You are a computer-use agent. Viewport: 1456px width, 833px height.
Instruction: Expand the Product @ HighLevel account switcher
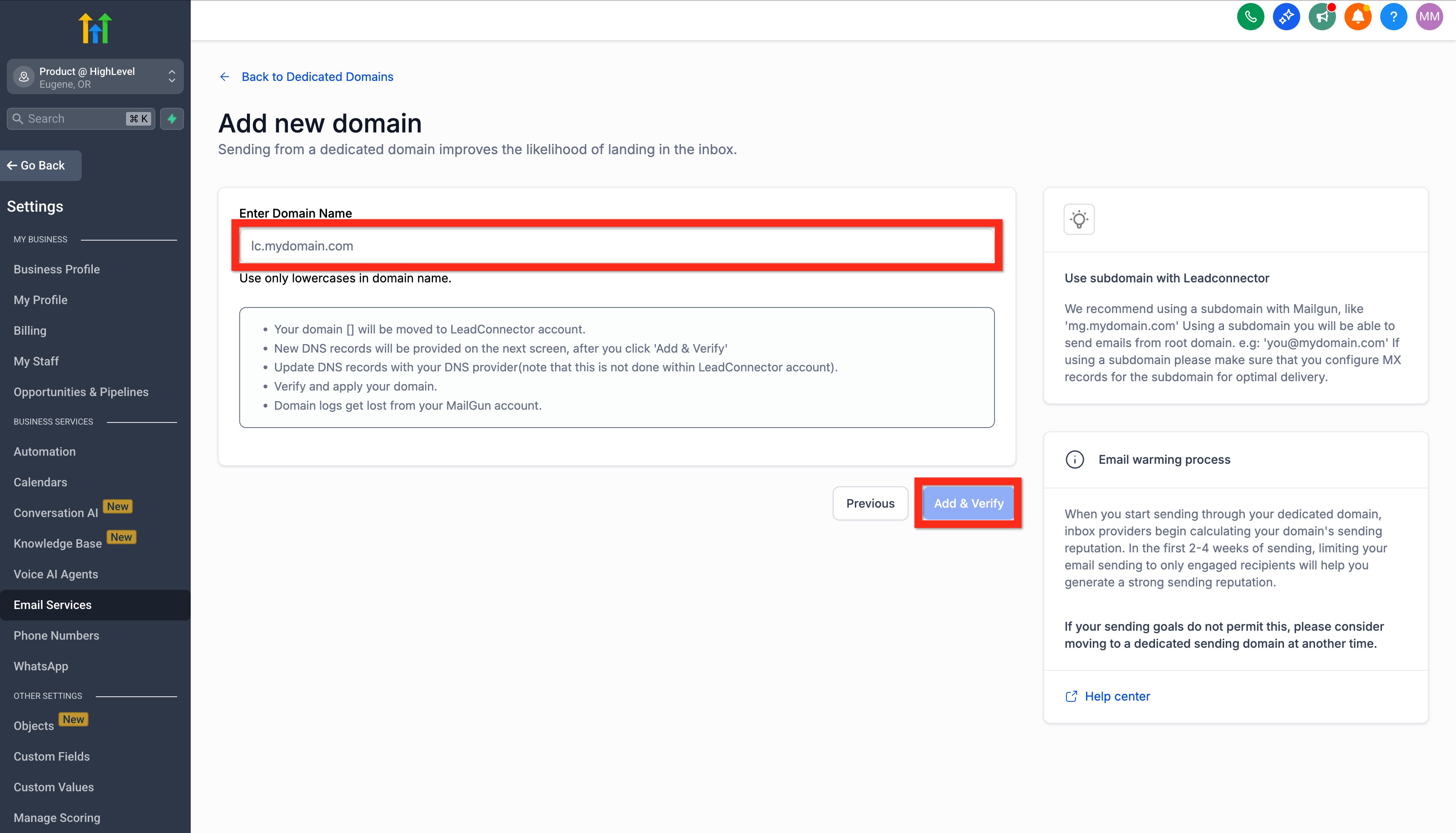[95, 77]
